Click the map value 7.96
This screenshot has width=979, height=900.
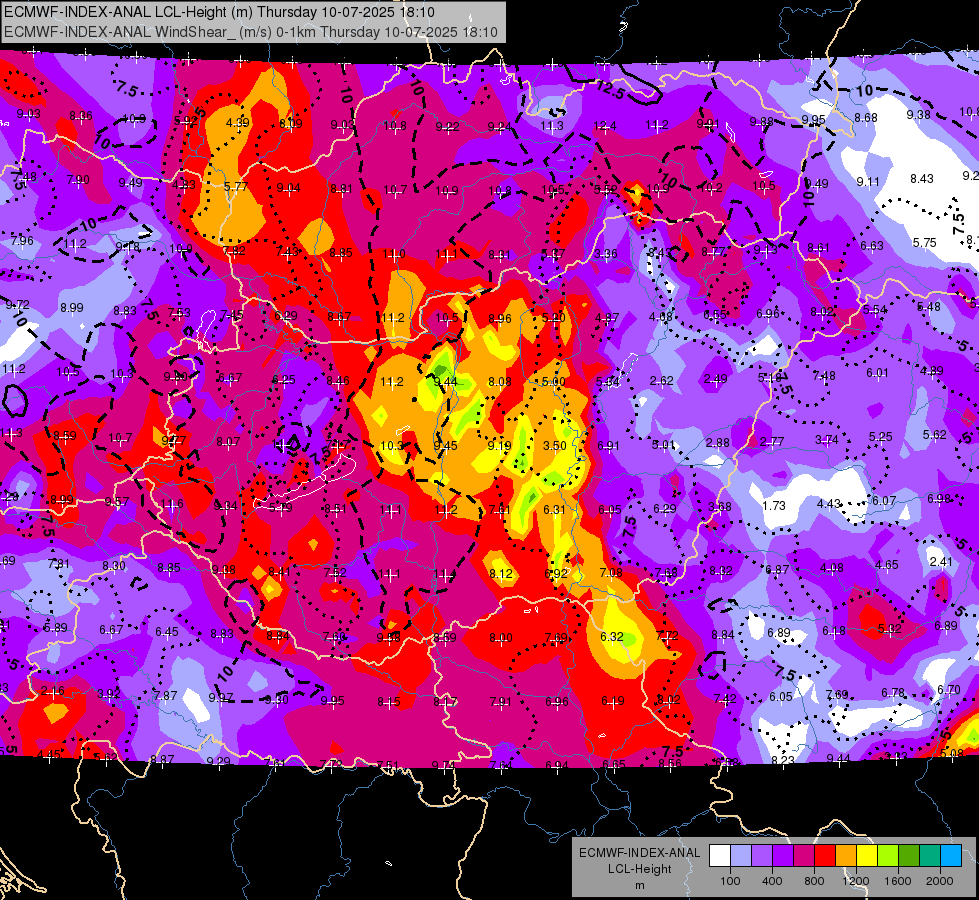click(22, 240)
